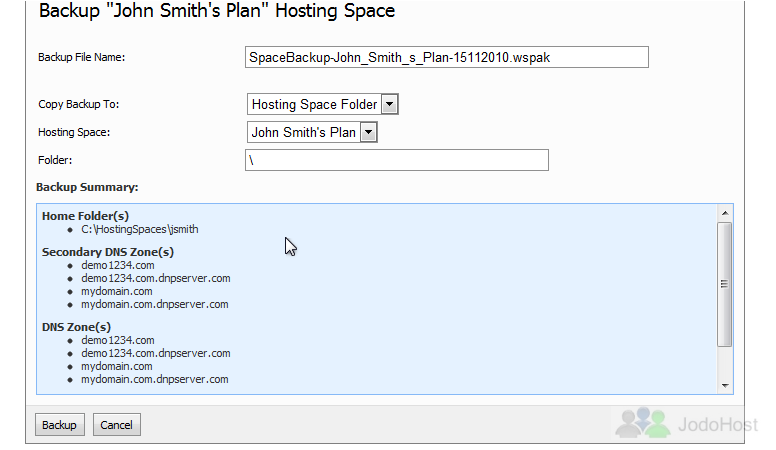
Task: Click the Home Folder(s) heading
Action: [x=85, y=216]
